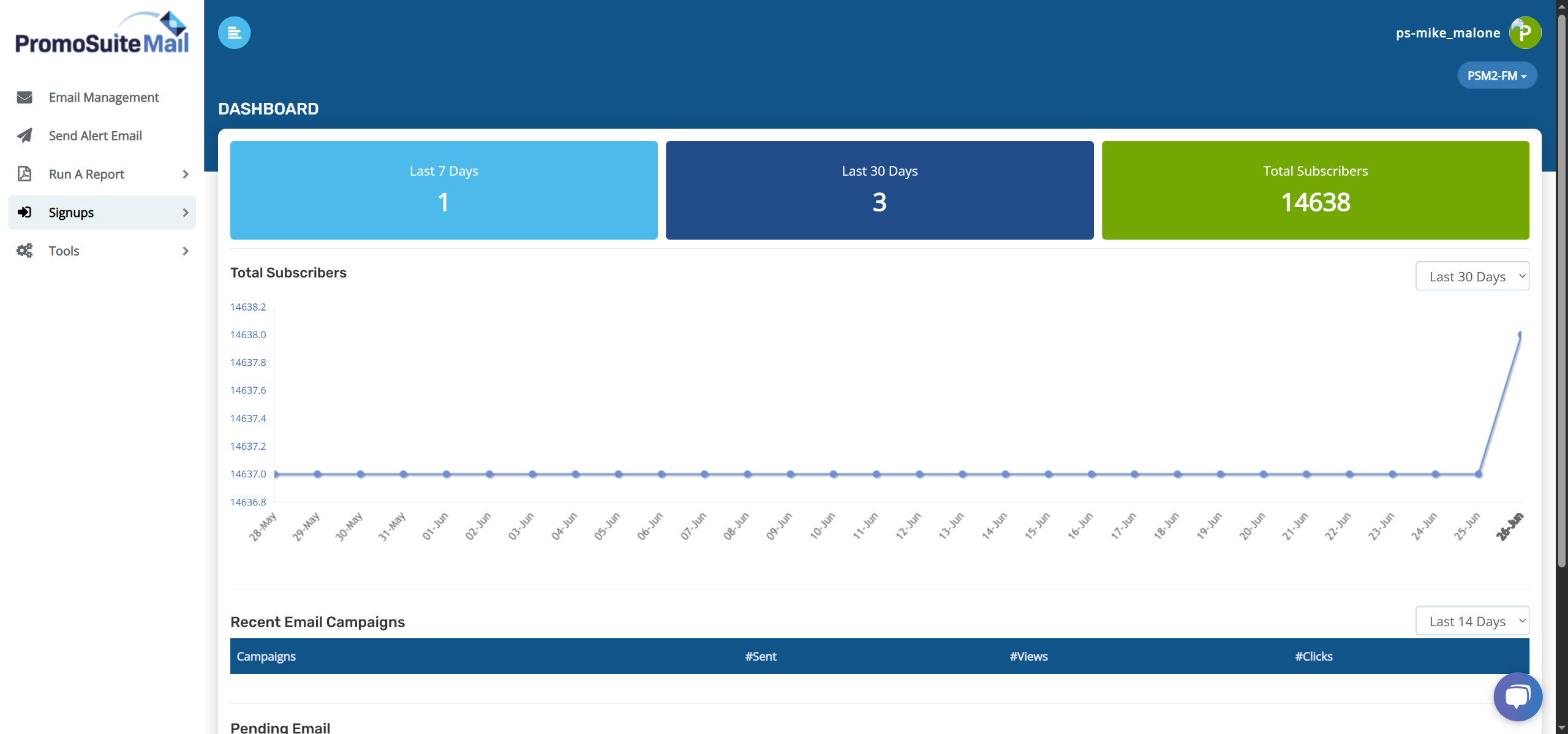Open the Last 14 Days campaigns dropdown
The image size is (1568, 734).
coord(1472,621)
